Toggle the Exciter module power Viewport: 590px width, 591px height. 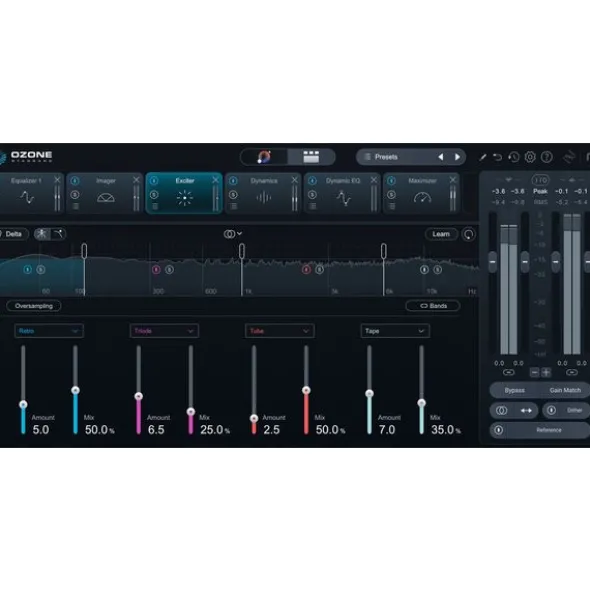tap(154, 181)
